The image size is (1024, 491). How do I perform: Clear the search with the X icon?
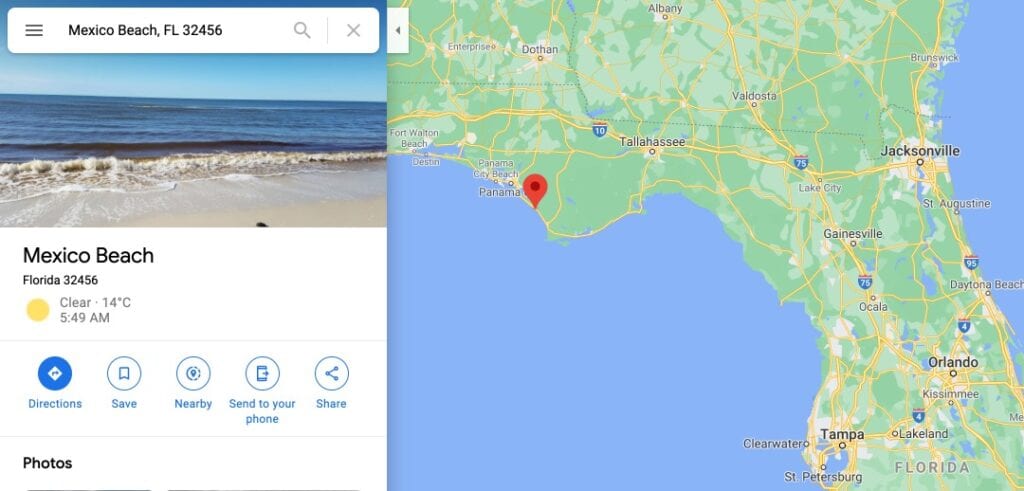[353, 30]
